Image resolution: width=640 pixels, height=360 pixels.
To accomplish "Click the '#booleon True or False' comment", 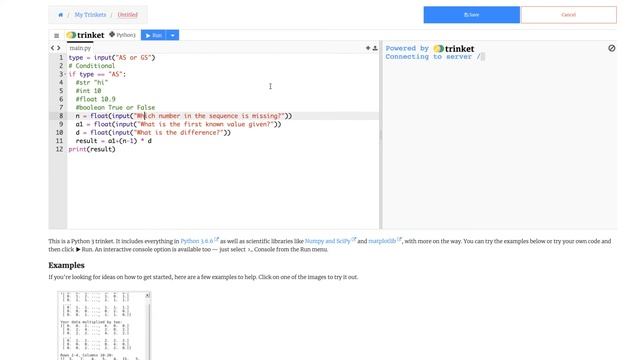I will coord(115,107).
